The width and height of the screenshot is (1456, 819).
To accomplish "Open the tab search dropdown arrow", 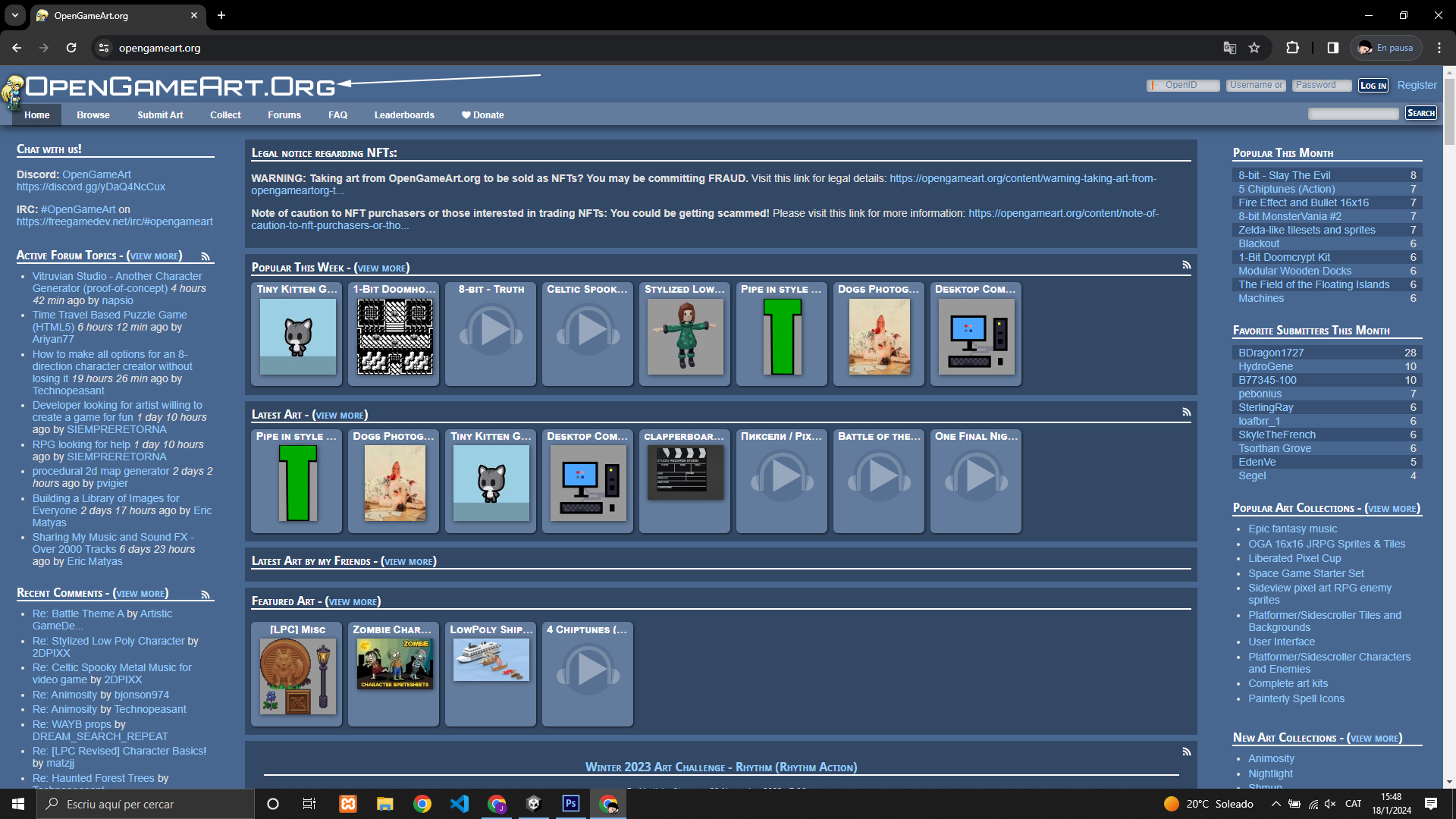I will (x=14, y=15).
